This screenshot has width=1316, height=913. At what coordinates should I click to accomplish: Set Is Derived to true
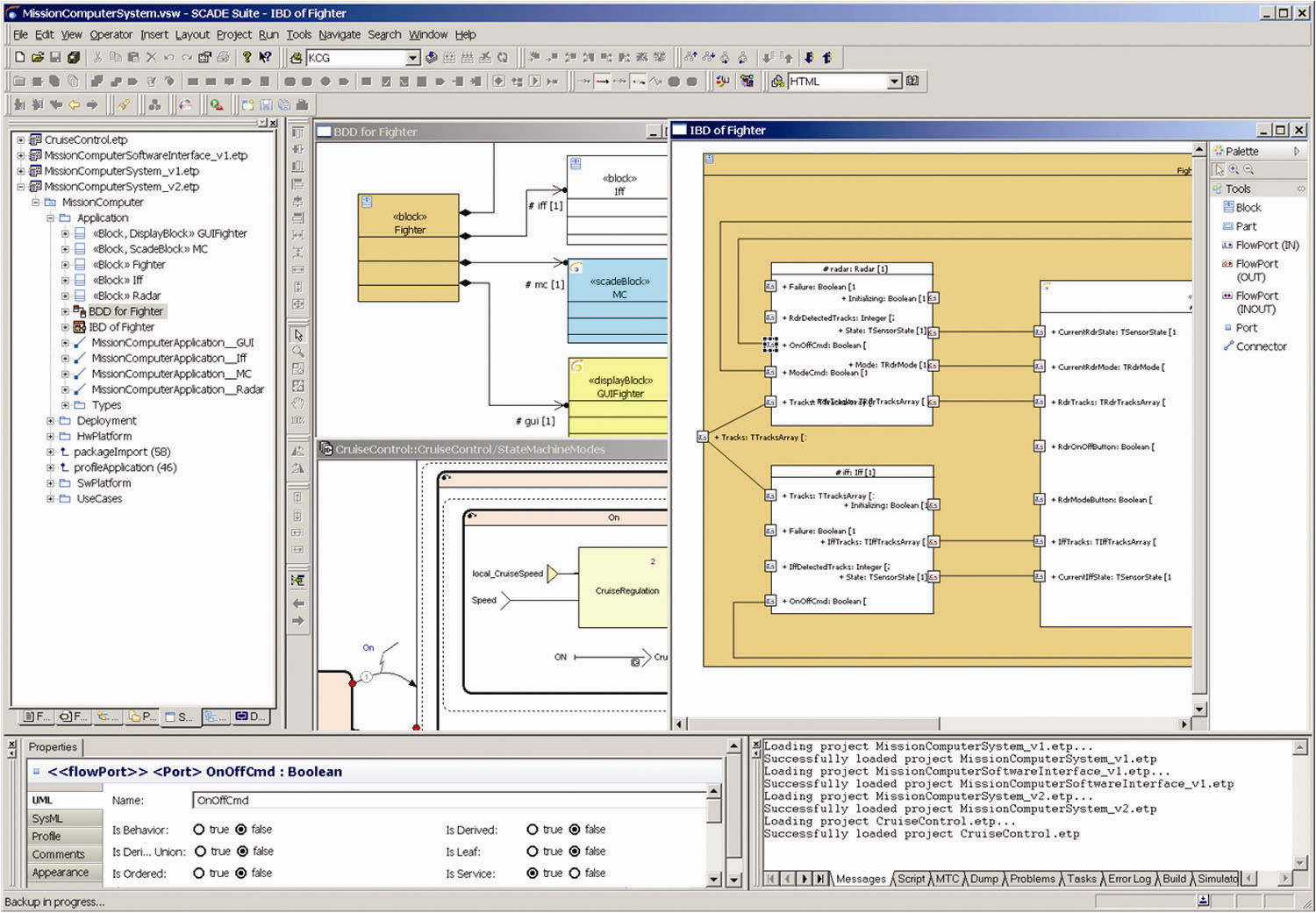(533, 830)
